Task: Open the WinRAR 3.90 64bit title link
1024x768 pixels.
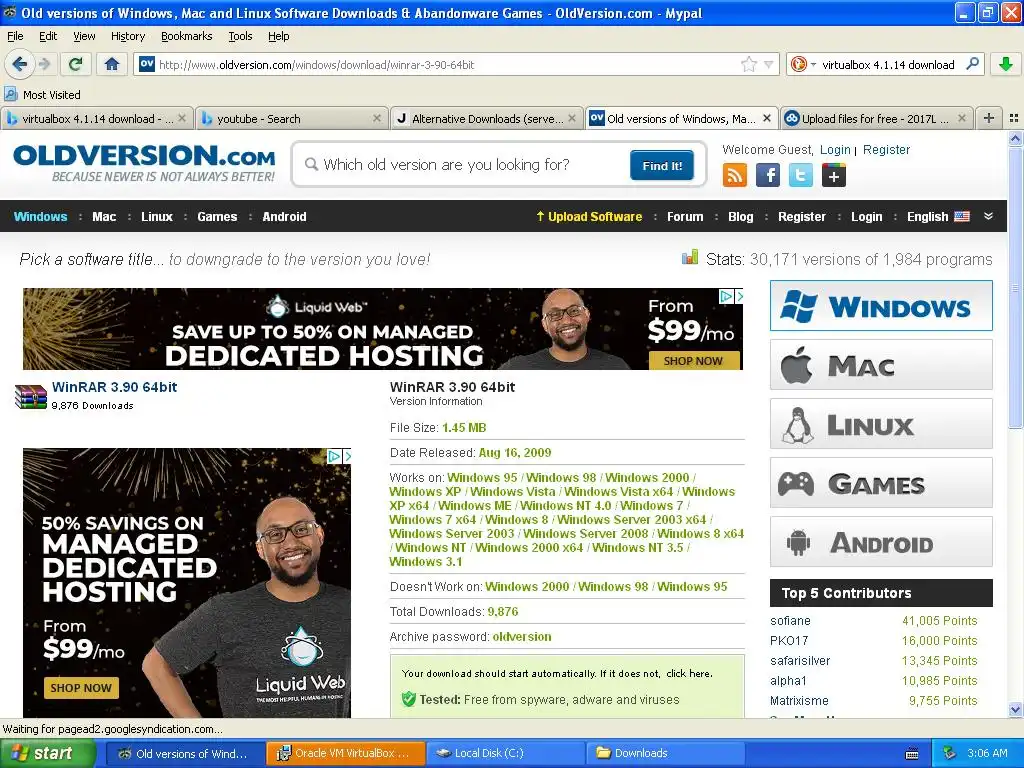Action: [x=114, y=387]
